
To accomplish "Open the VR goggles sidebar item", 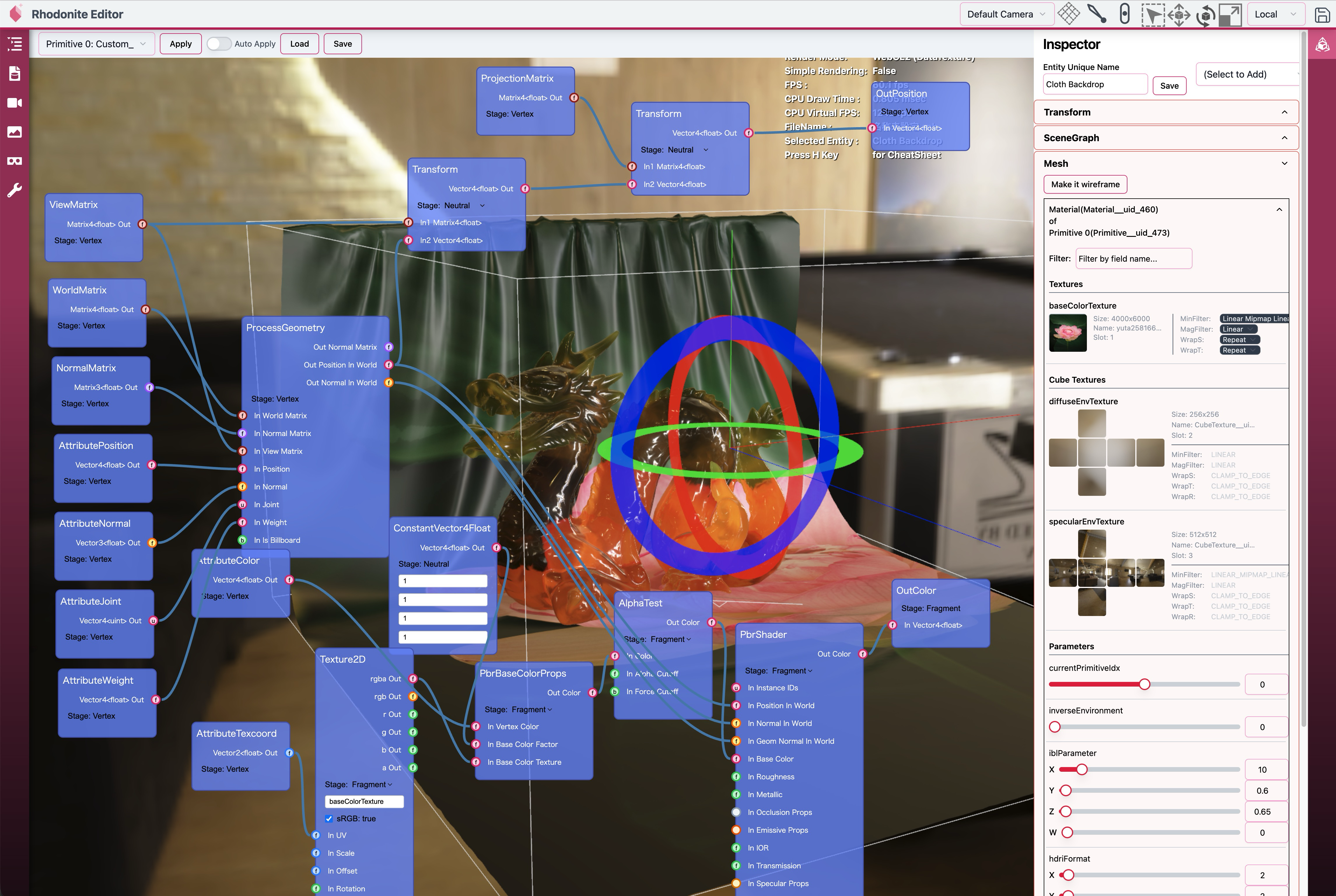I will (x=14, y=161).
